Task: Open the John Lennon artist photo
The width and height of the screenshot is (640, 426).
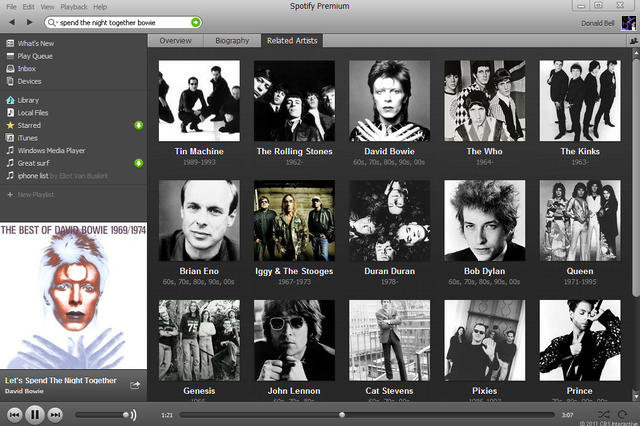Action: click(294, 340)
